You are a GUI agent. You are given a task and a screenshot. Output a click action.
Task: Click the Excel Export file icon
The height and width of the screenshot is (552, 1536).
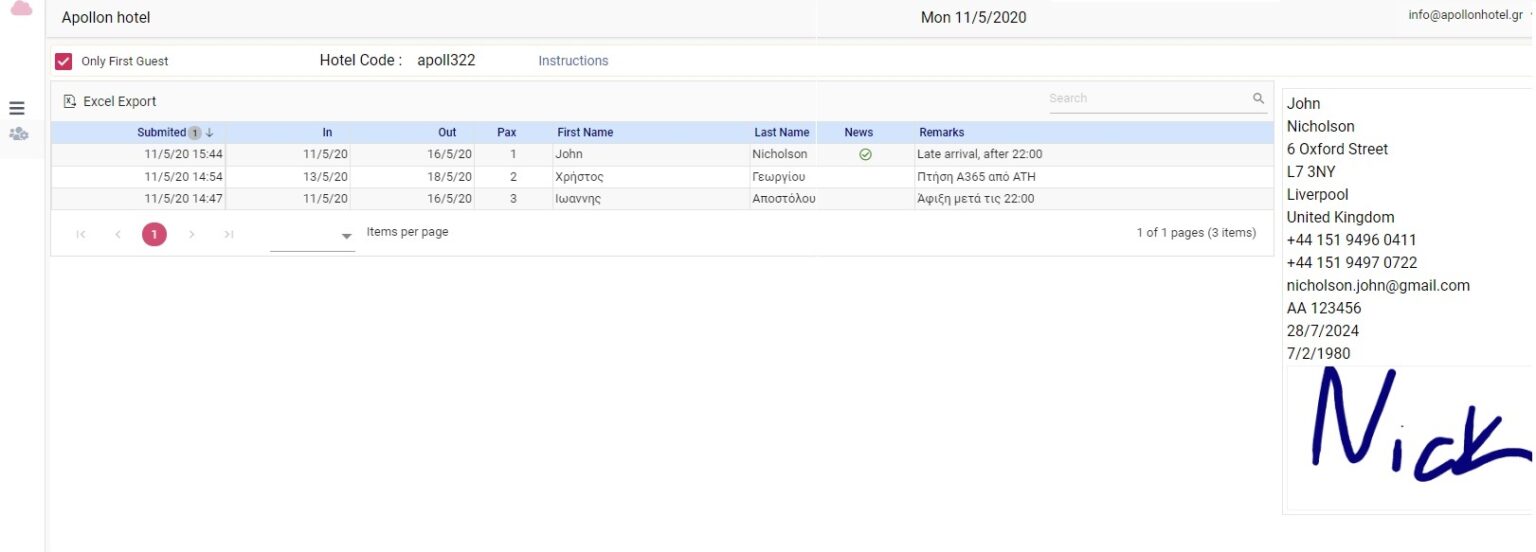point(69,101)
